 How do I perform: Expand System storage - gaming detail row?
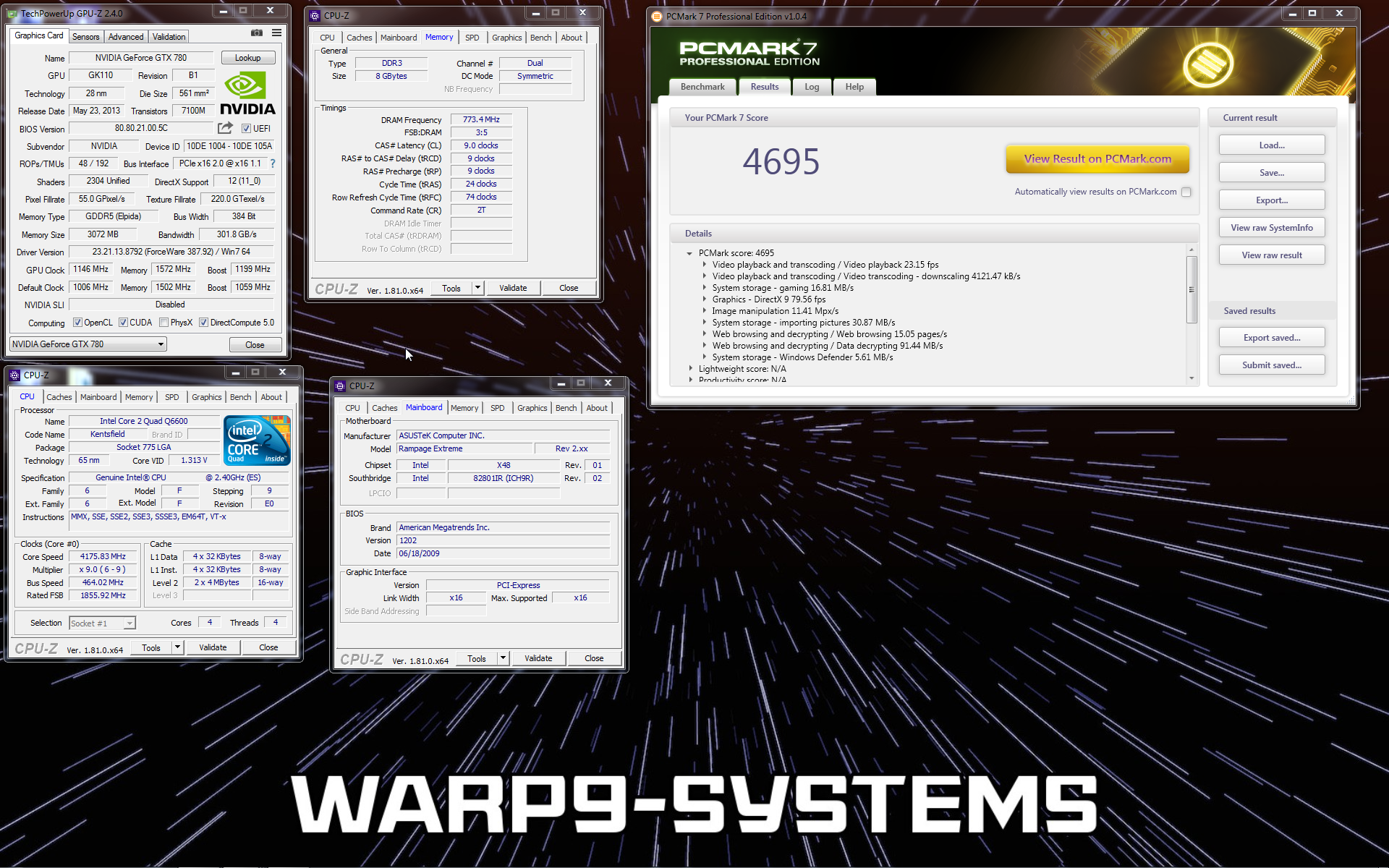(704, 288)
